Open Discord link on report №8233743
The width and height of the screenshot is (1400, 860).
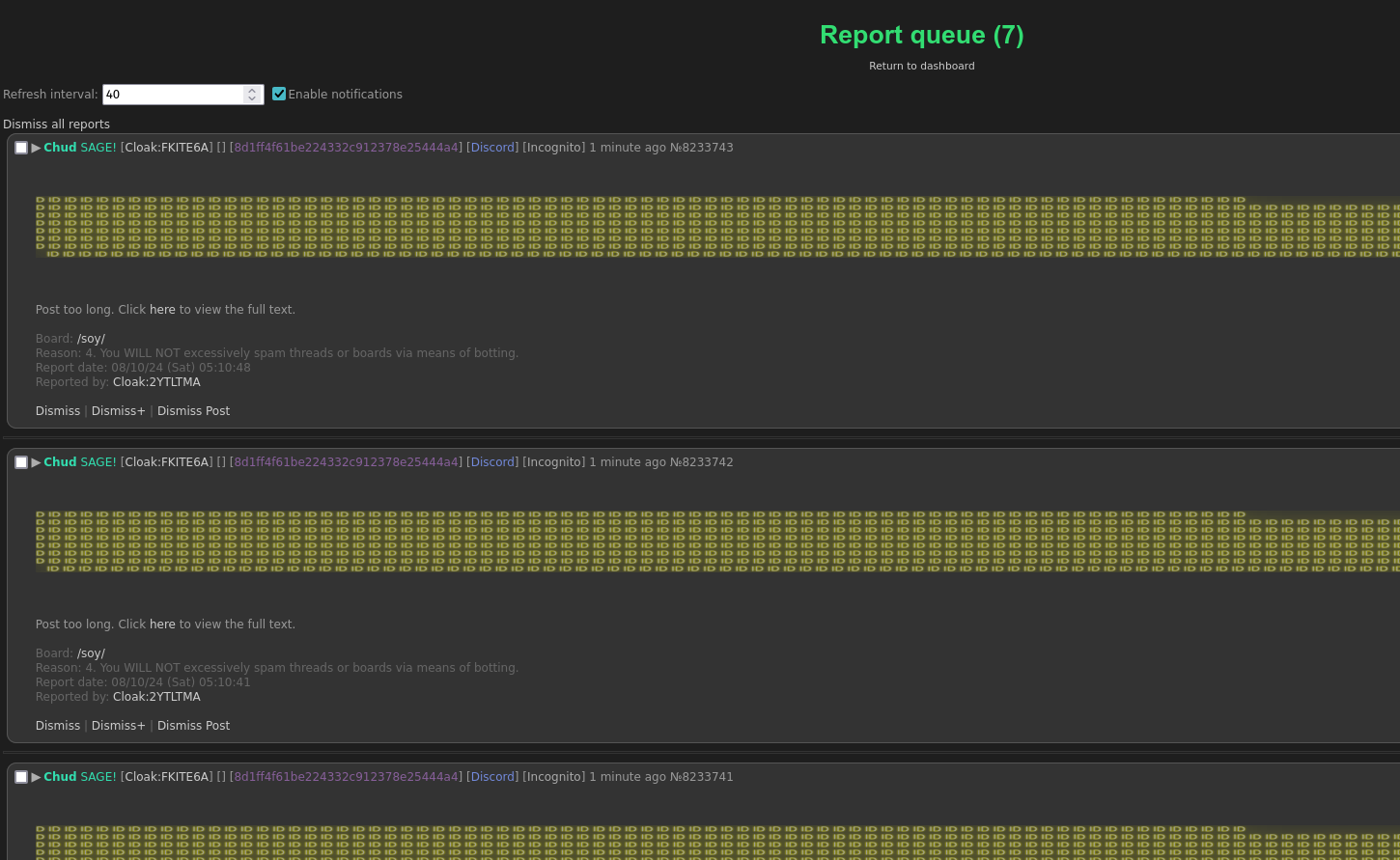(x=492, y=148)
